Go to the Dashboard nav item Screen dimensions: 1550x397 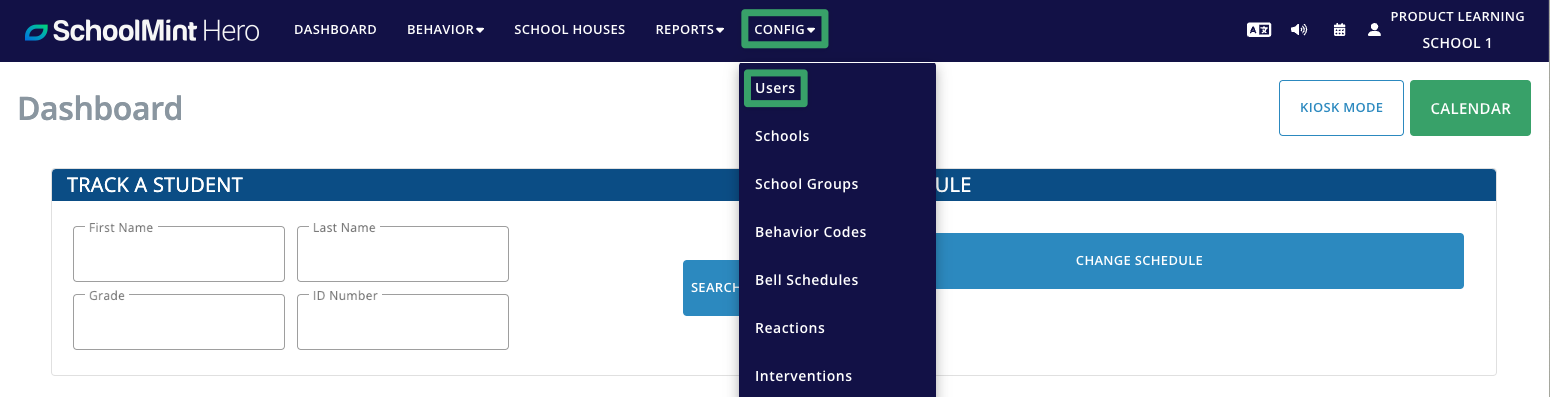click(335, 30)
